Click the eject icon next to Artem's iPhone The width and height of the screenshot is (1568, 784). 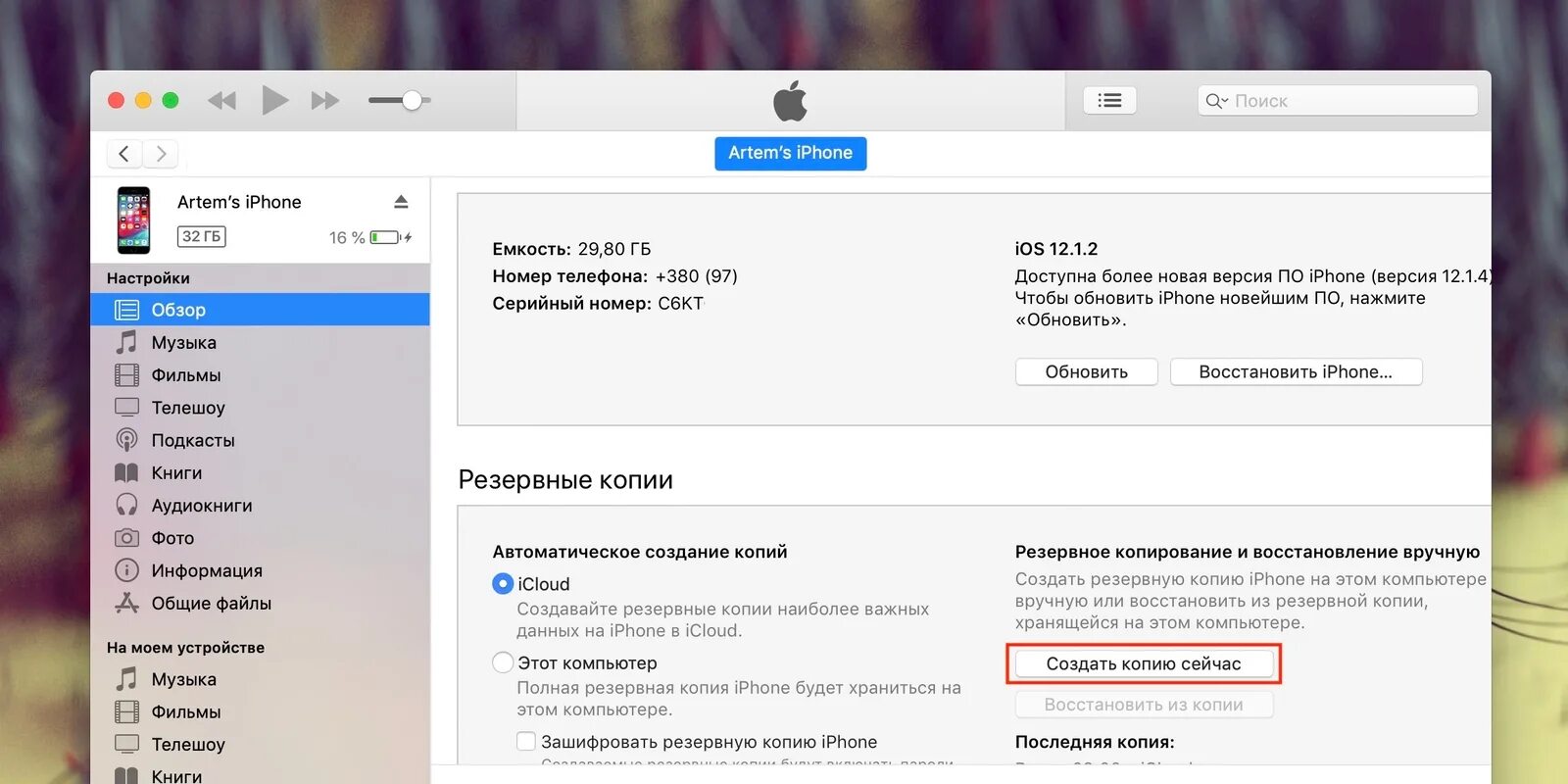pyautogui.click(x=401, y=202)
